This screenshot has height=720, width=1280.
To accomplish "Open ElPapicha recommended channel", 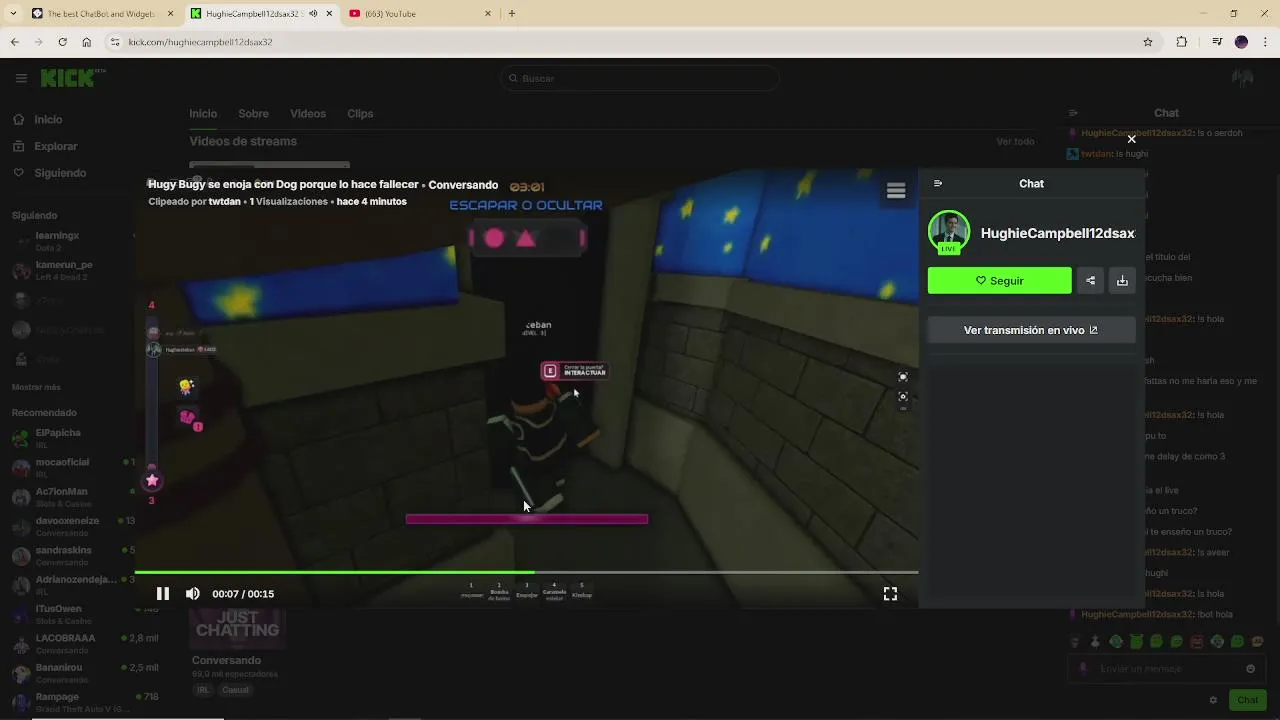I will point(70,438).
